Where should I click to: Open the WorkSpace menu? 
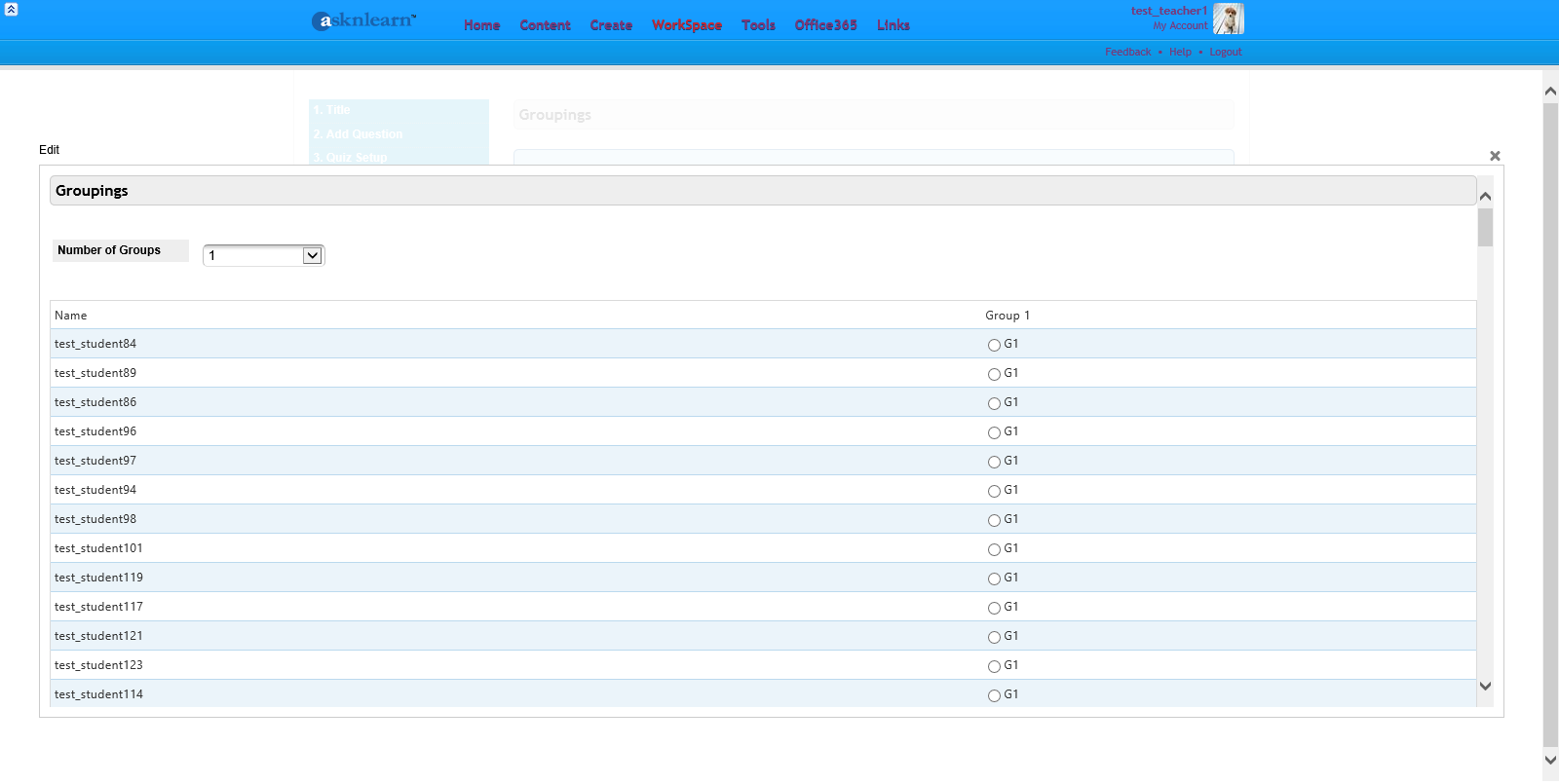tap(687, 25)
